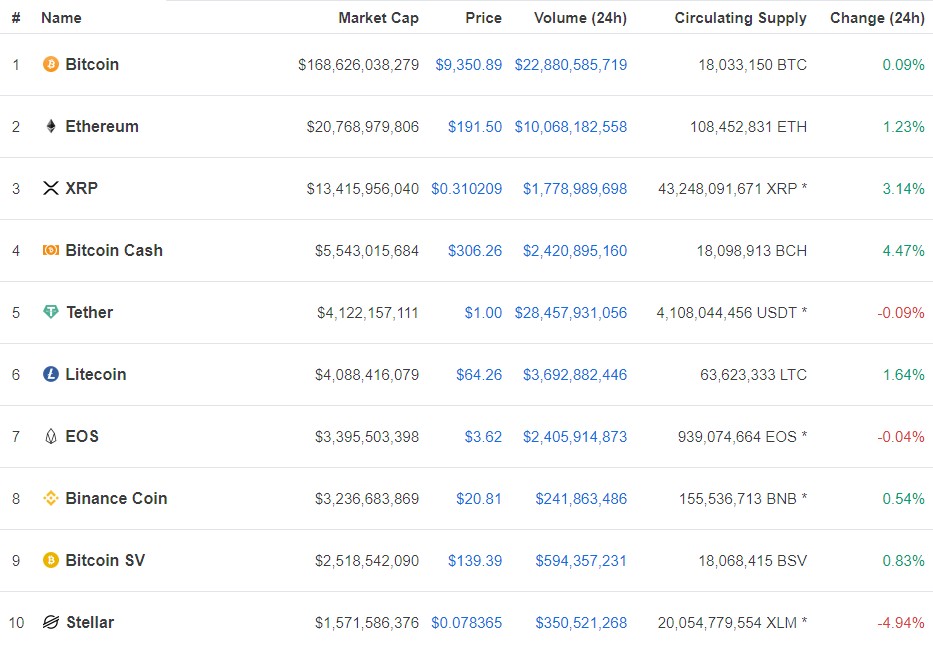This screenshot has height=651, width=933.
Task: Click Litecoin volume $3,692,882,446
Action: click(x=575, y=375)
